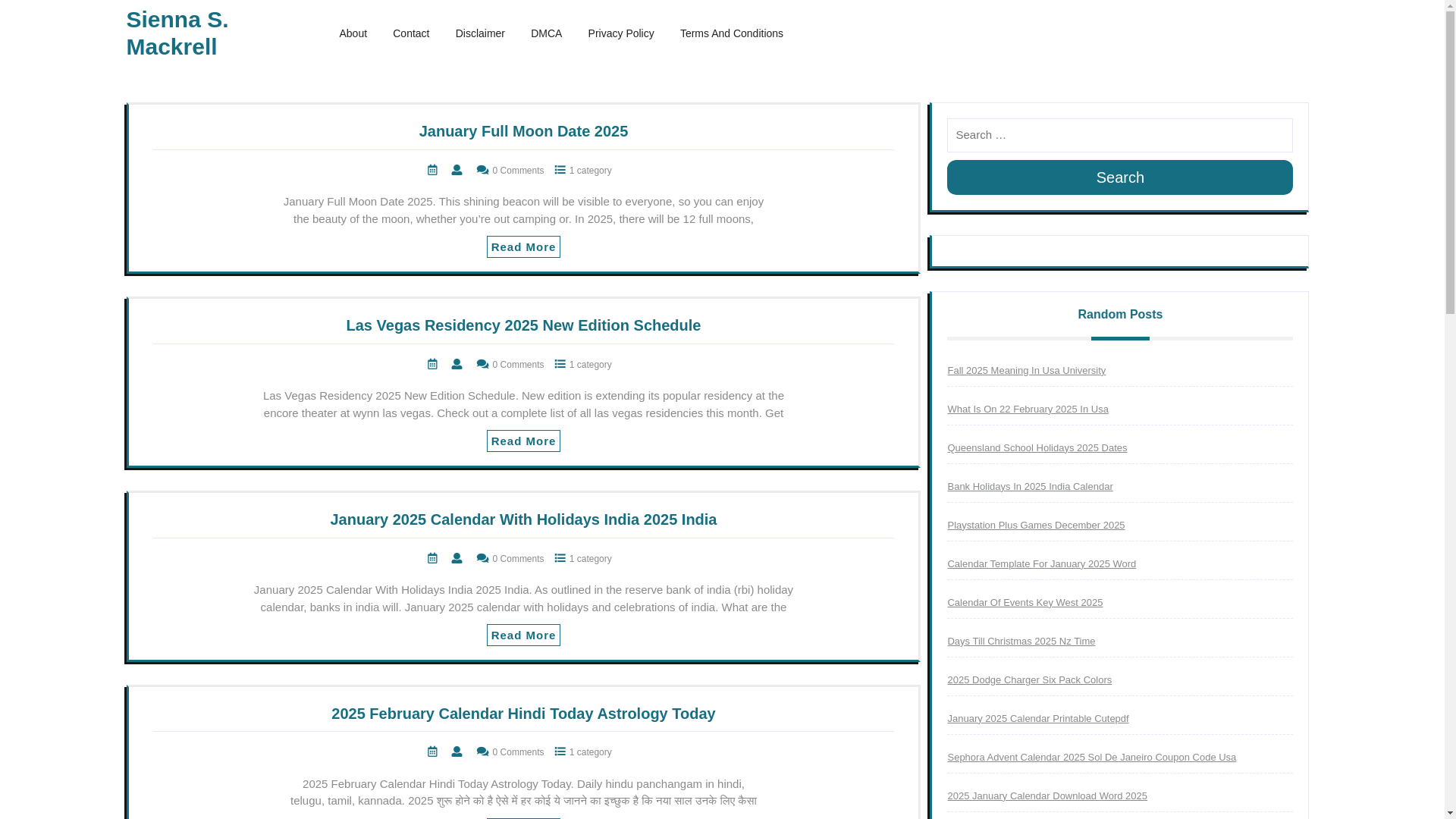Click calendar icon under Las Vegas Residency post
The image size is (1456, 819).
tap(432, 365)
